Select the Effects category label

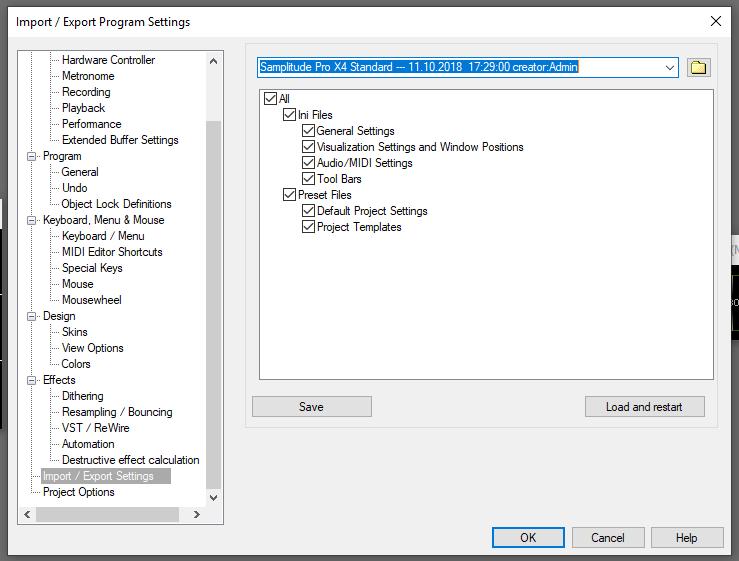(x=59, y=380)
